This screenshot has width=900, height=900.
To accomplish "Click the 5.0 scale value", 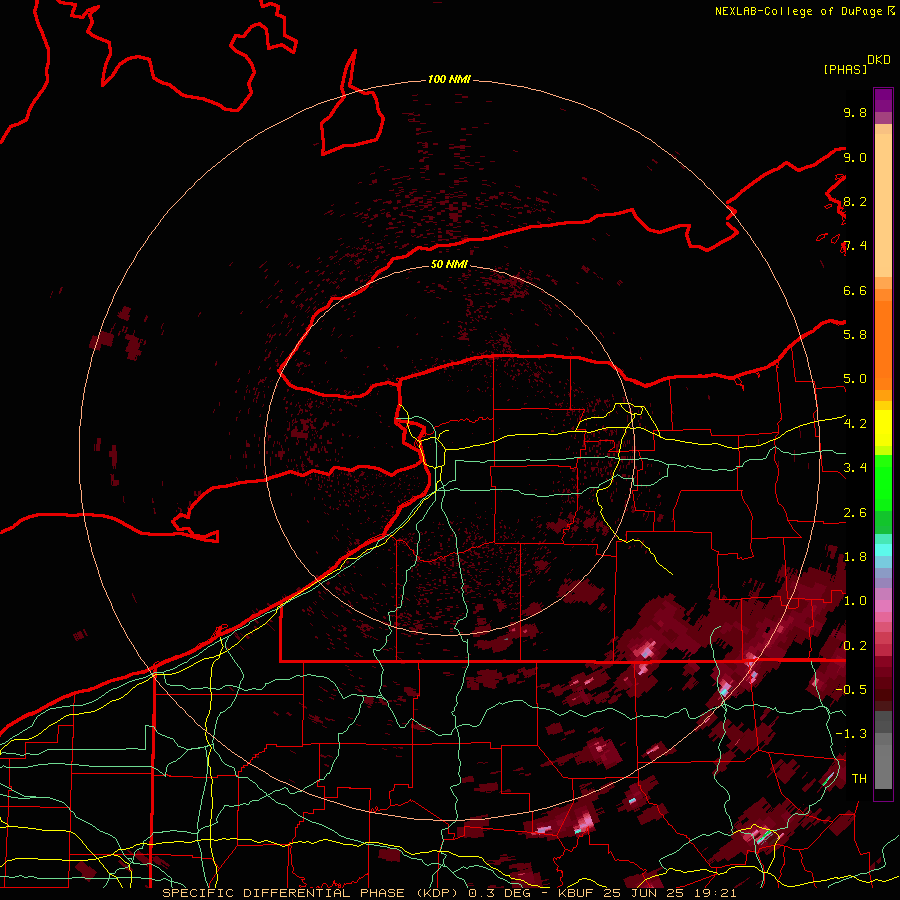I will point(855,379).
